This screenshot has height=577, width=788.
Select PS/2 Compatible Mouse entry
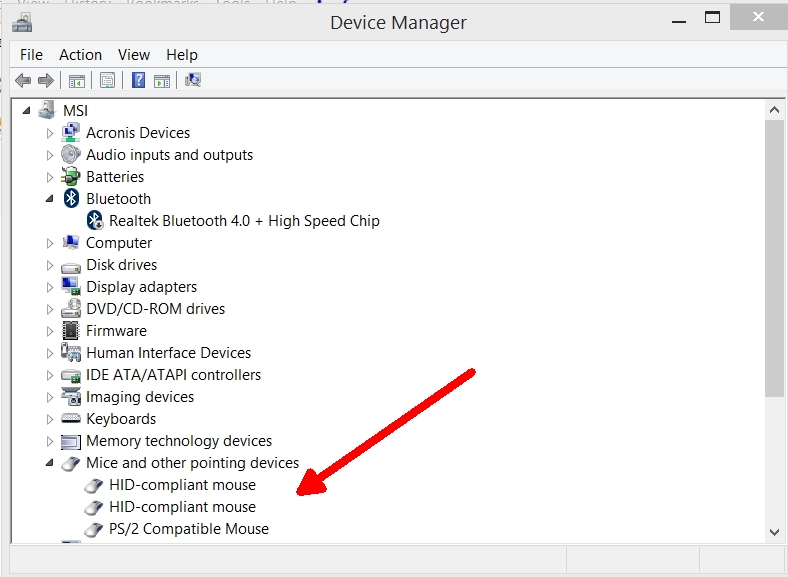click(188, 529)
